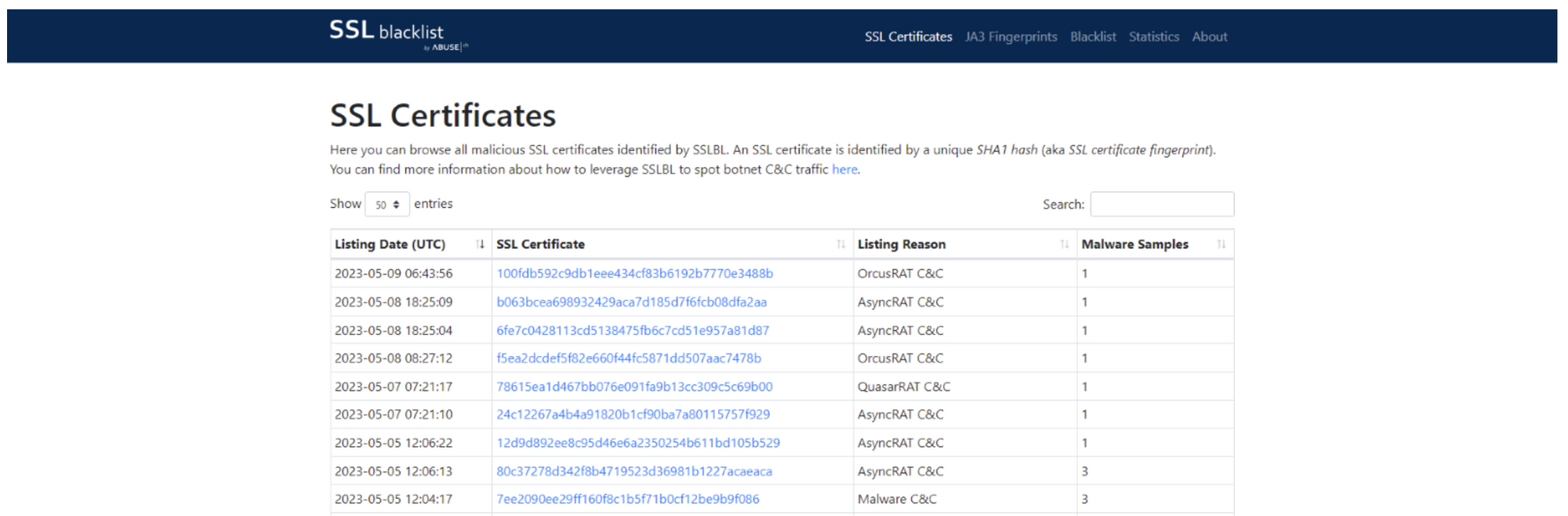Select the date 2023-05-08 08:27:12

[x=394, y=358]
